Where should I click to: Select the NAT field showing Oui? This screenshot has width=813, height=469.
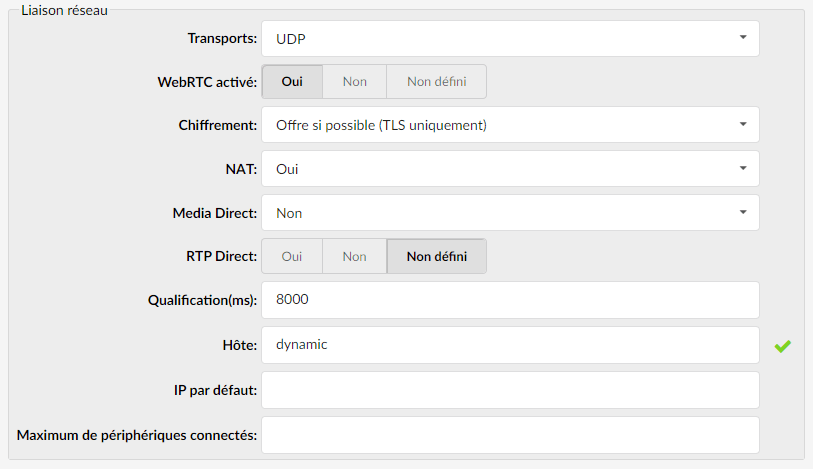click(x=510, y=168)
